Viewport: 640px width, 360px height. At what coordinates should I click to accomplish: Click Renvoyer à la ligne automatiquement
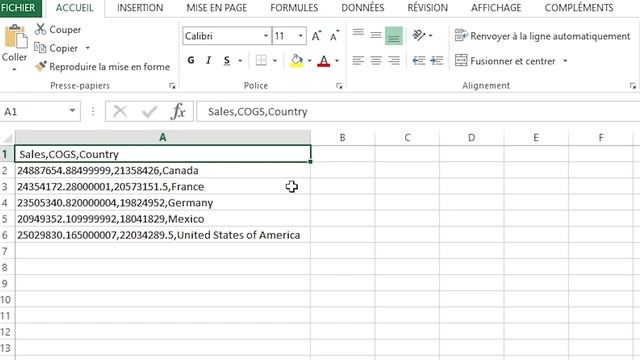tap(542, 36)
